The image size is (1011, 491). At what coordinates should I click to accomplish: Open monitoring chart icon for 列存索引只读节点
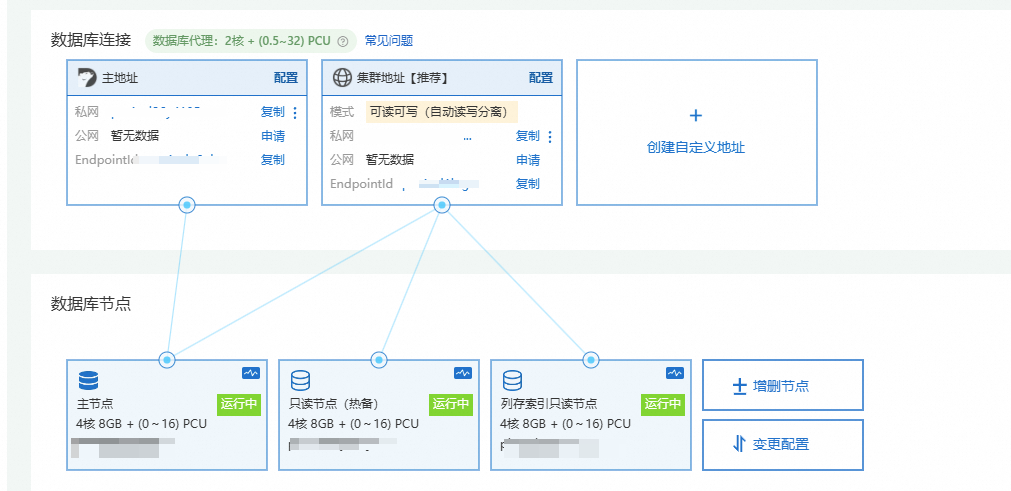(674, 372)
